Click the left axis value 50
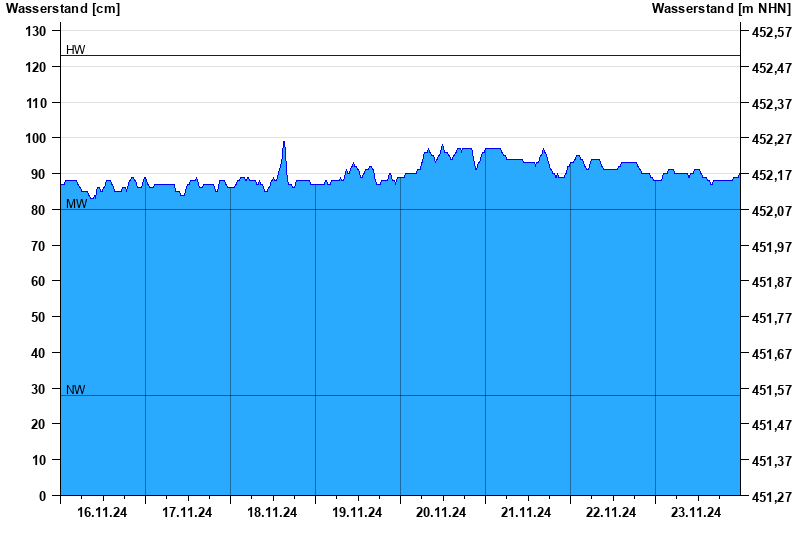The width and height of the screenshot is (800, 550). [38, 317]
